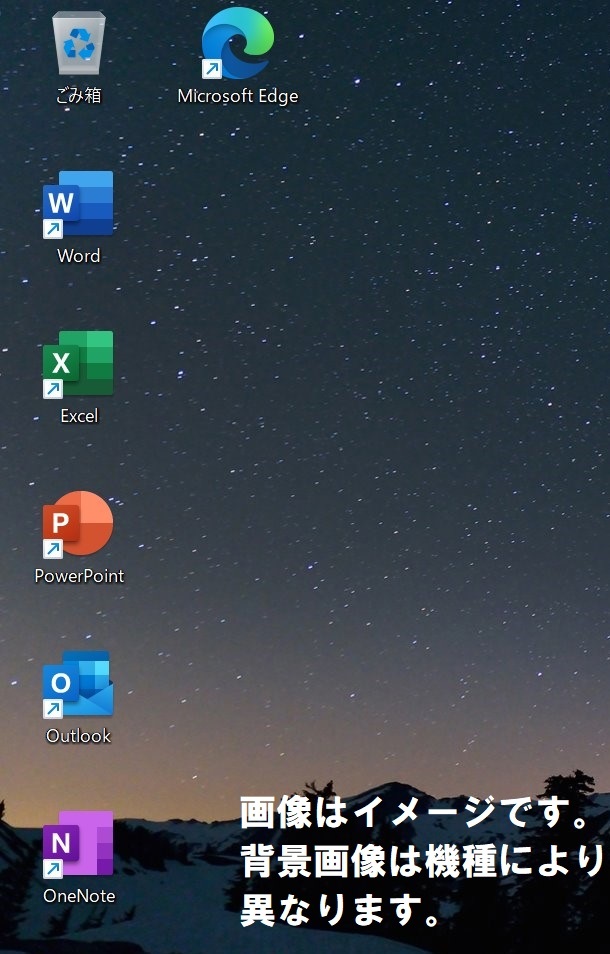
Task: Click the "ごみ箱" icon label
Action: 78,96
